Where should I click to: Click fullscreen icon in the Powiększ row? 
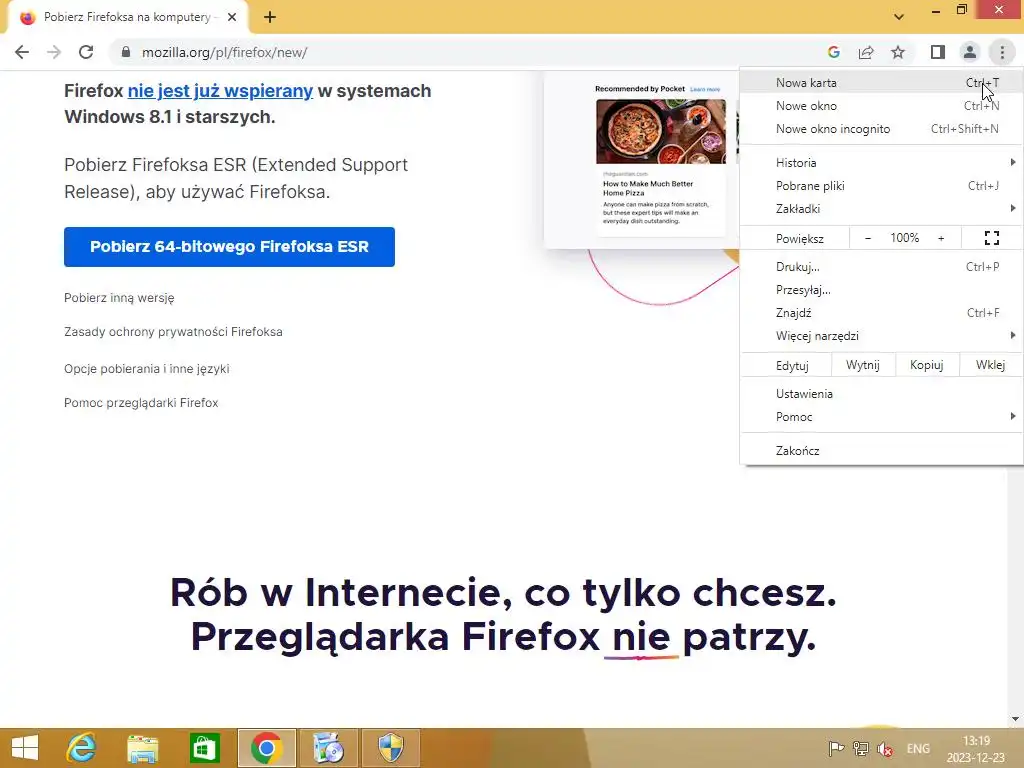click(x=991, y=238)
